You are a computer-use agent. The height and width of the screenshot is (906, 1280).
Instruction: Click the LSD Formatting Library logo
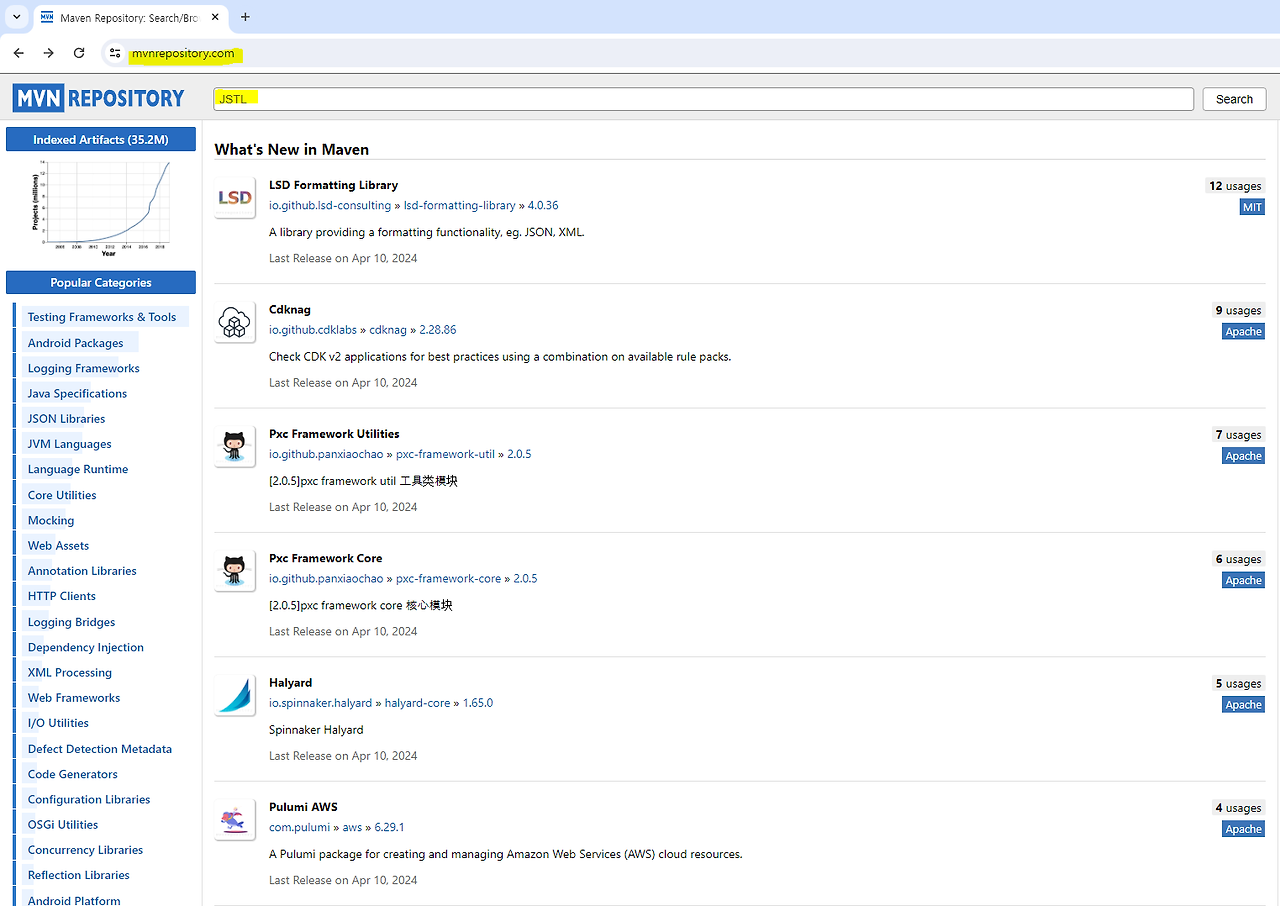[x=235, y=197]
